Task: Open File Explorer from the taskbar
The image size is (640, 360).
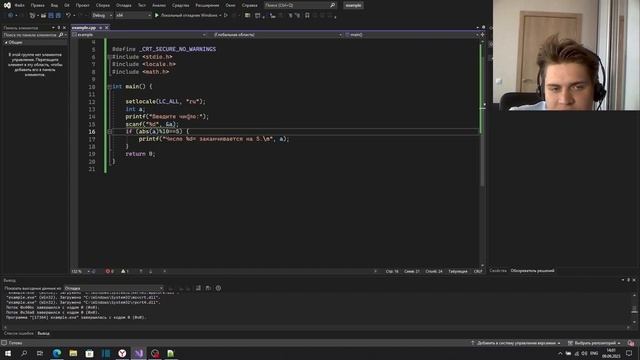Action: click(73, 353)
